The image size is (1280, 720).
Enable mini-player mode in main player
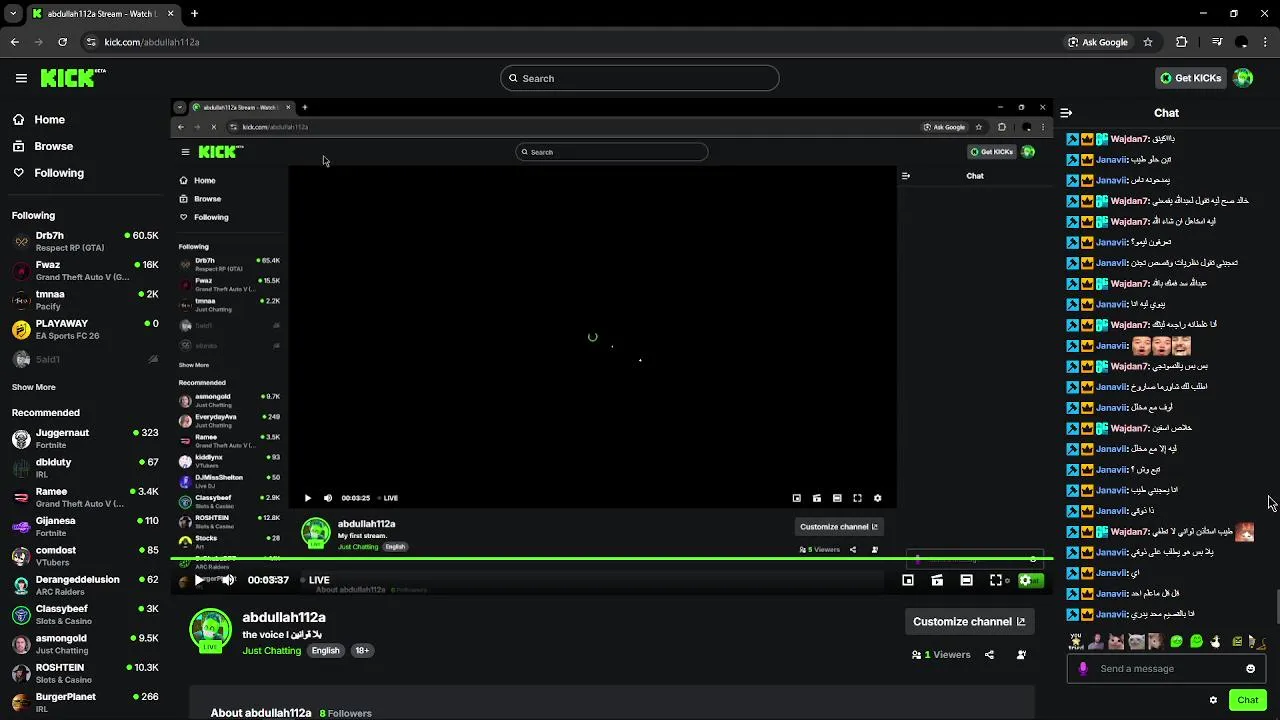click(908, 580)
